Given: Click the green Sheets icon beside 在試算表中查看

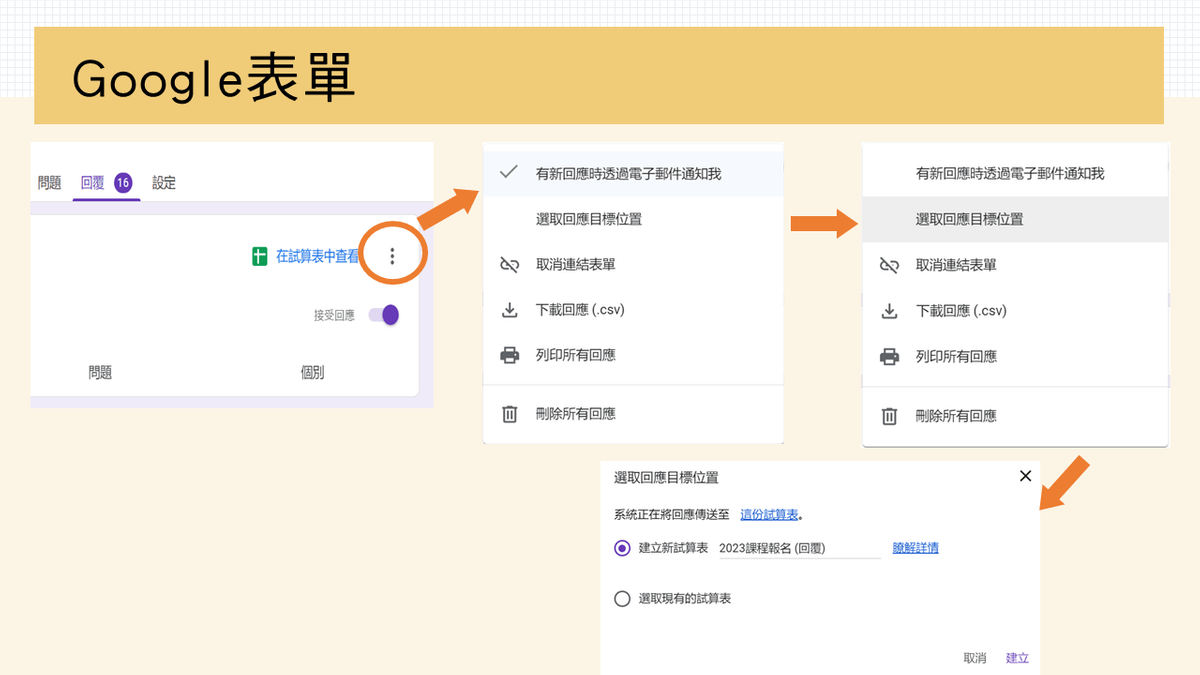Looking at the screenshot, I should (260, 257).
